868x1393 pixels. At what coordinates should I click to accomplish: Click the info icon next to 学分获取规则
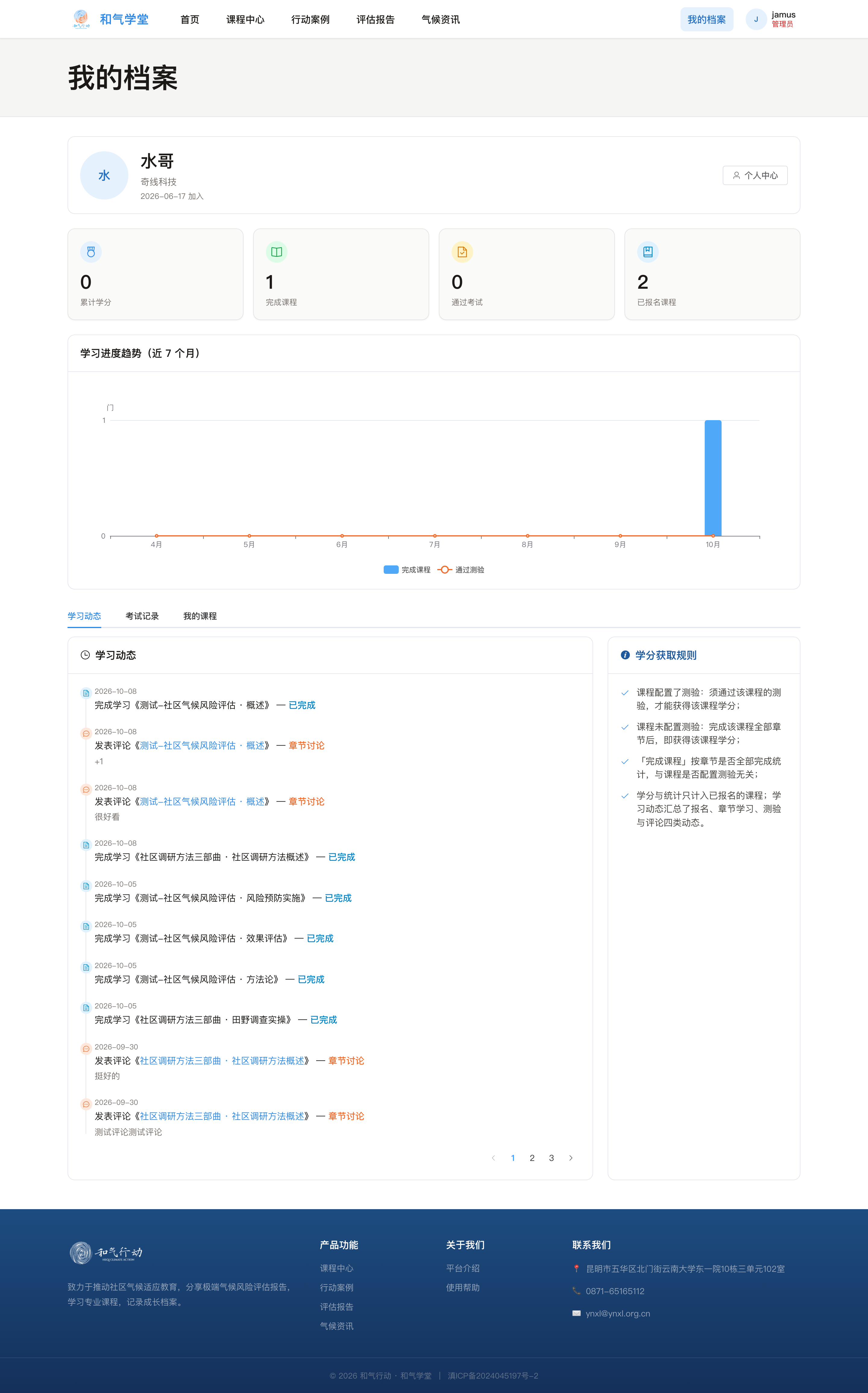pyautogui.click(x=625, y=655)
